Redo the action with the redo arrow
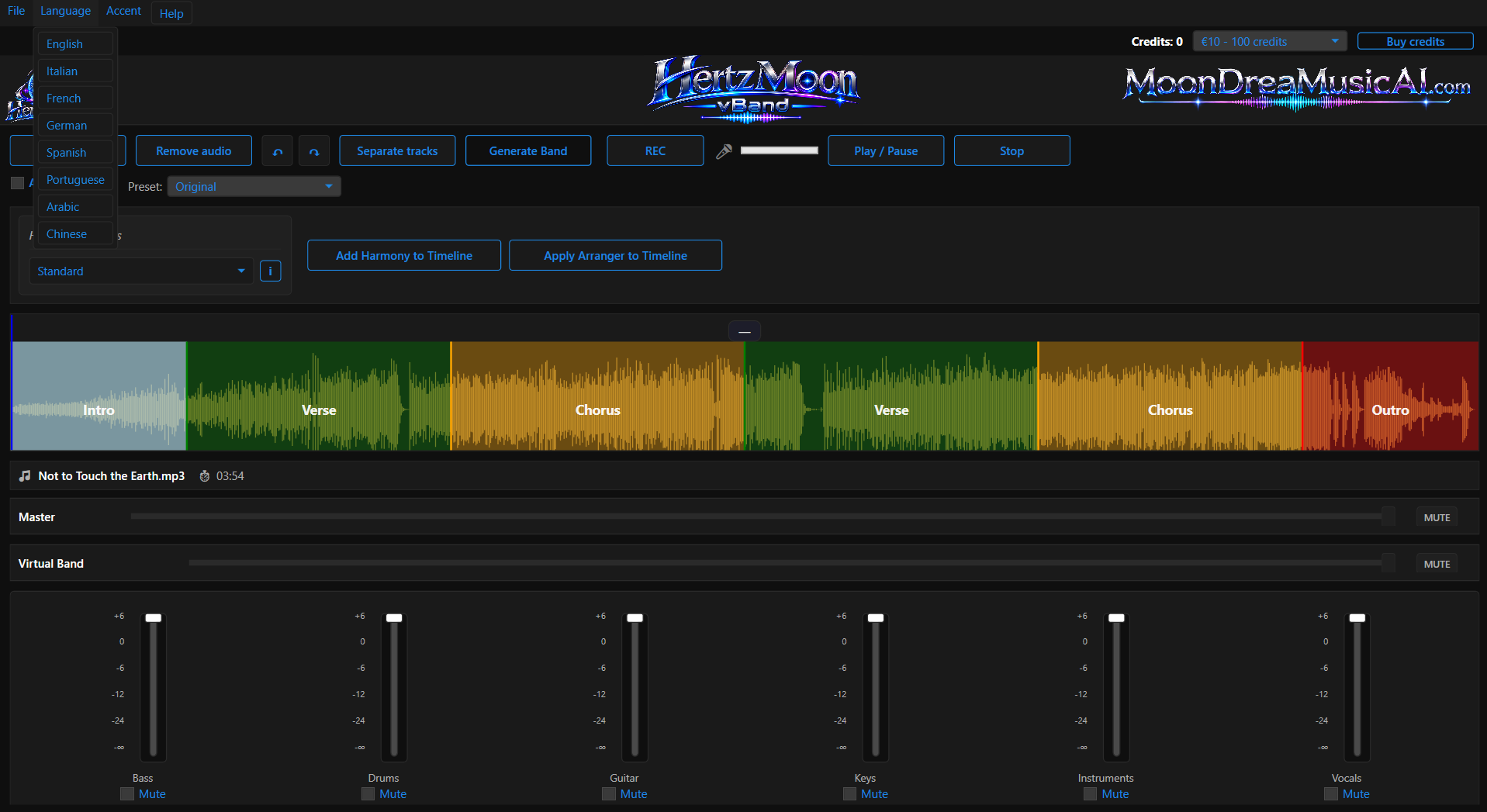 (x=314, y=151)
